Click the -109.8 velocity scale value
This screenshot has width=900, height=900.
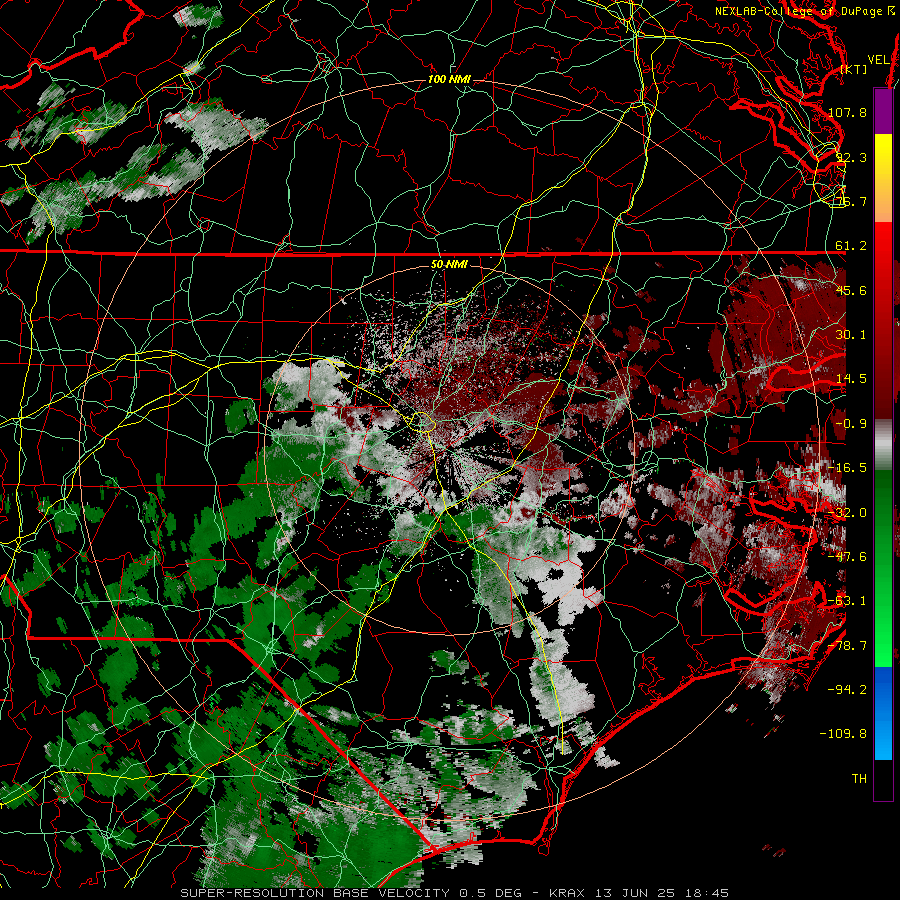[x=844, y=734]
